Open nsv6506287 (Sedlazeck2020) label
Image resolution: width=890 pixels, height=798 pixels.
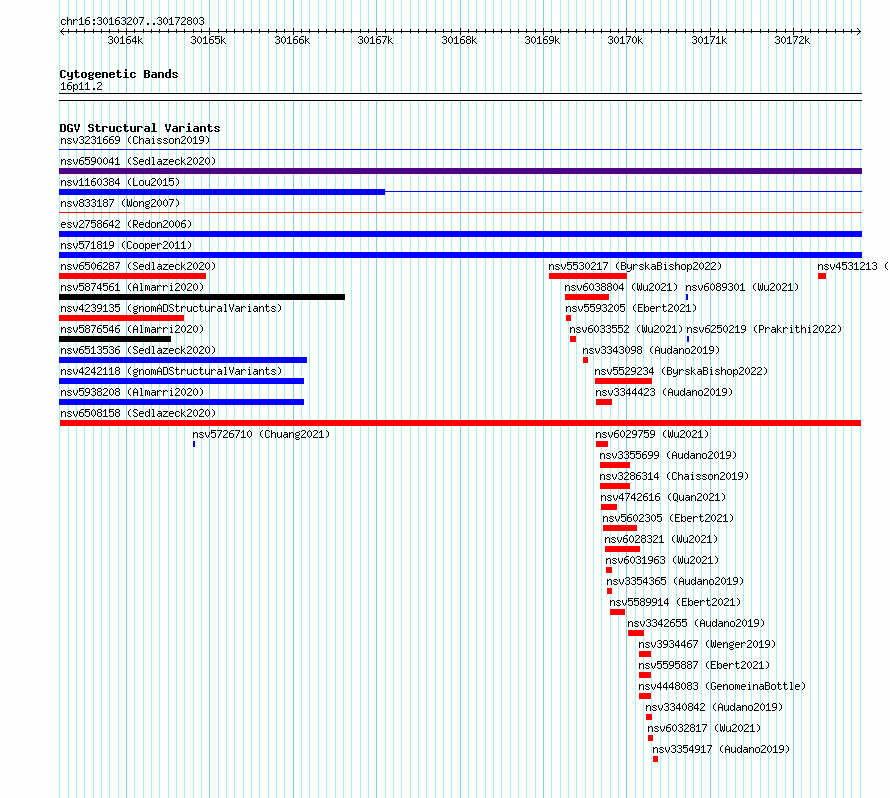(x=138, y=266)
